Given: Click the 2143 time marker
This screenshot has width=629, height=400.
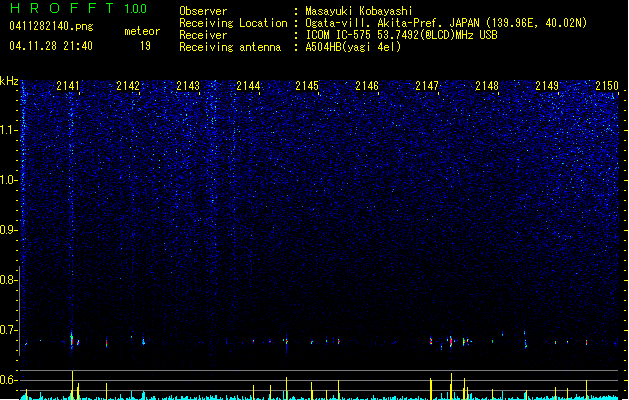Looking at the screenshot, I should click(188, 86).
